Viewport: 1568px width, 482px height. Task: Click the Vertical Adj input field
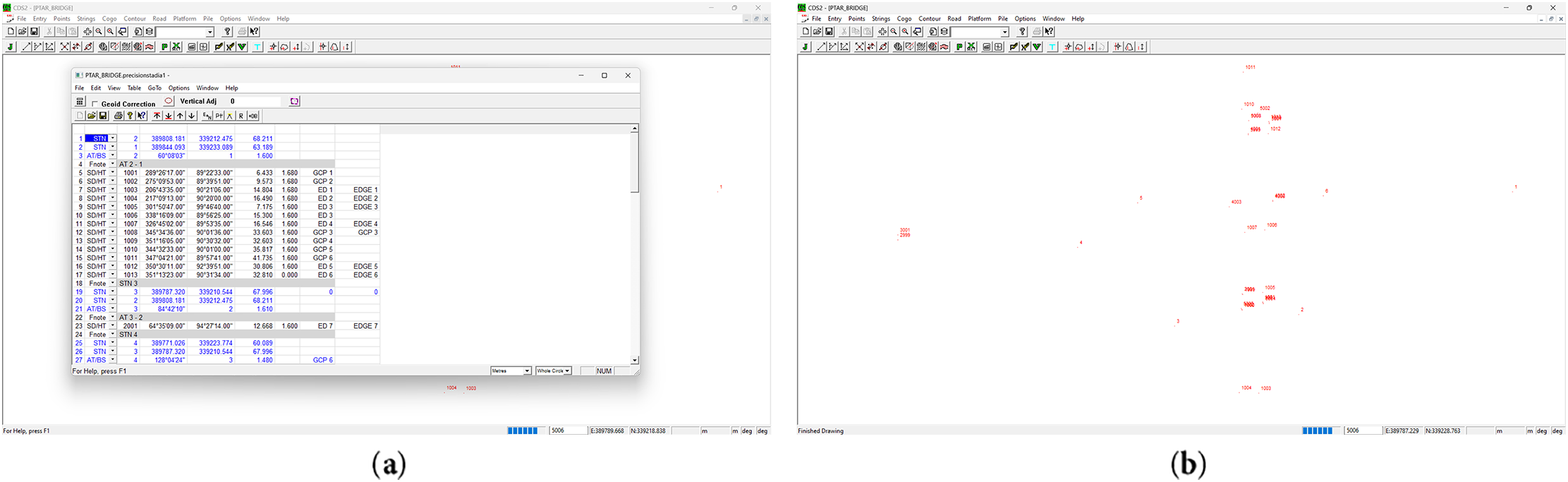pos(254,102)
